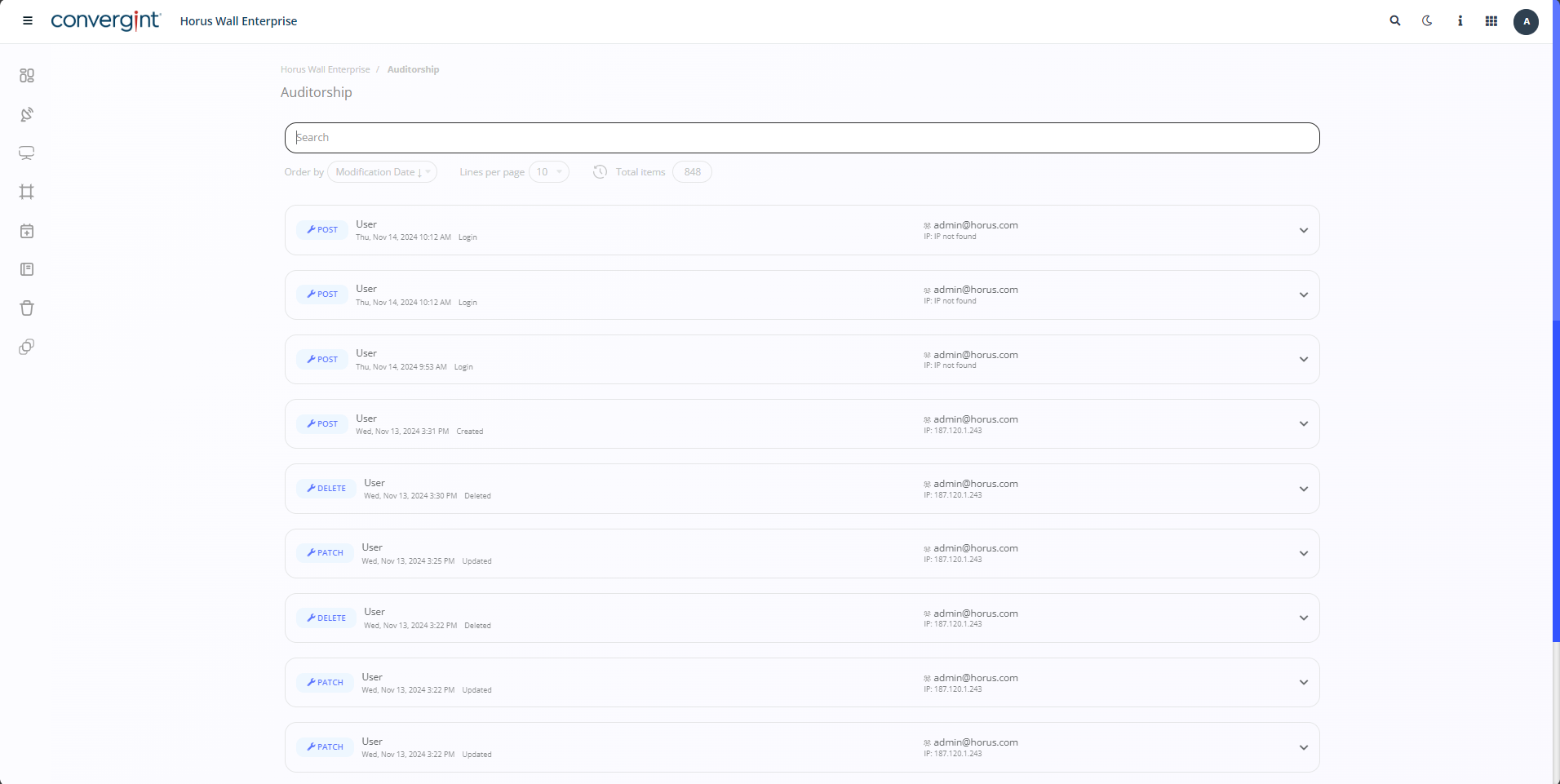Select the frame grid icon in sidebar

[x=27, y=192]
